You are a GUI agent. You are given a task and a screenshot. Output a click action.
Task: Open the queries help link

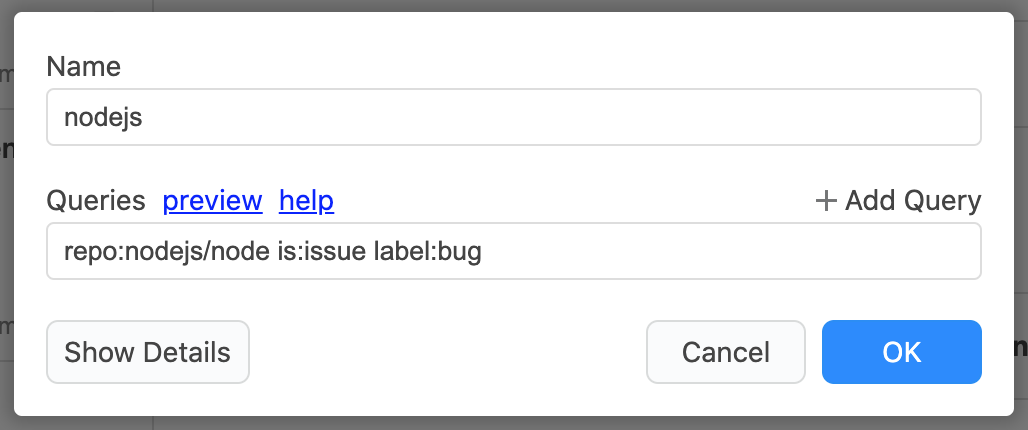[306, 201]
